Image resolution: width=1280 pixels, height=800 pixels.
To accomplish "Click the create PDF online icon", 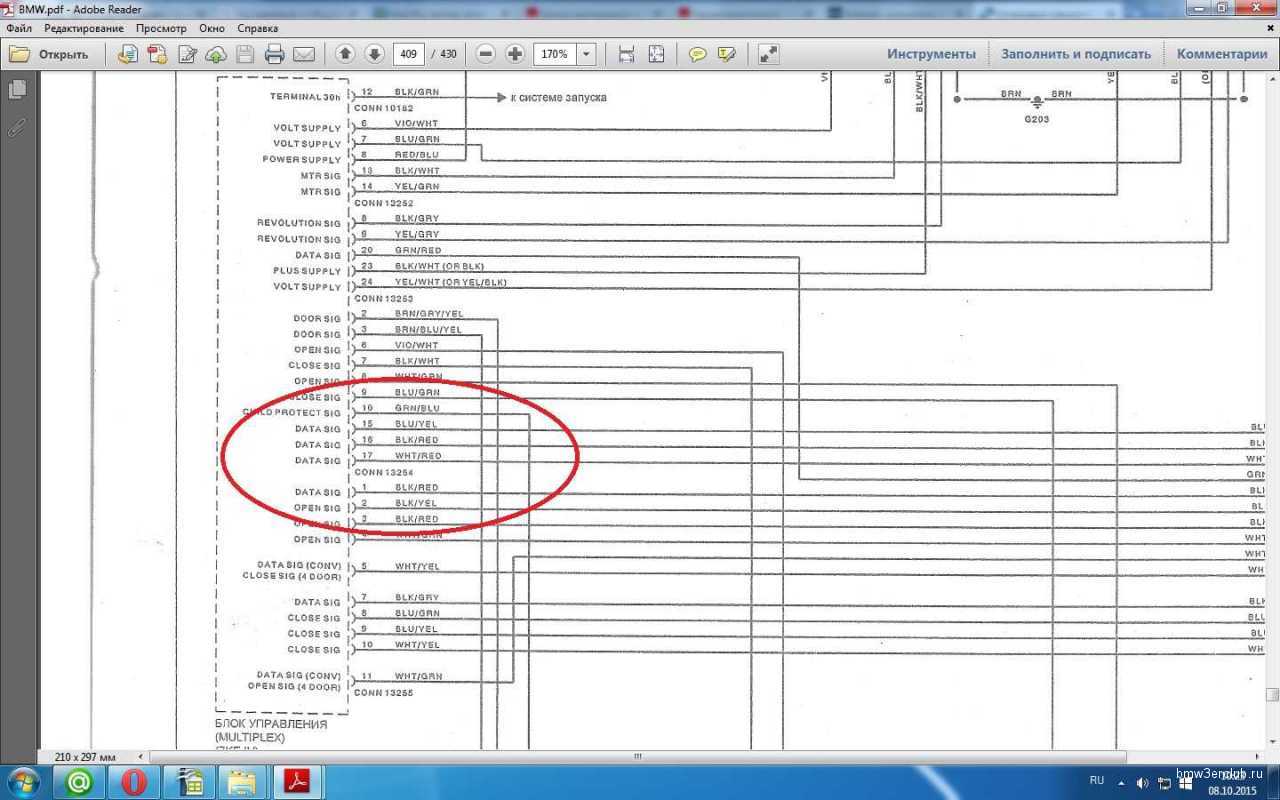I will (128, 54).
